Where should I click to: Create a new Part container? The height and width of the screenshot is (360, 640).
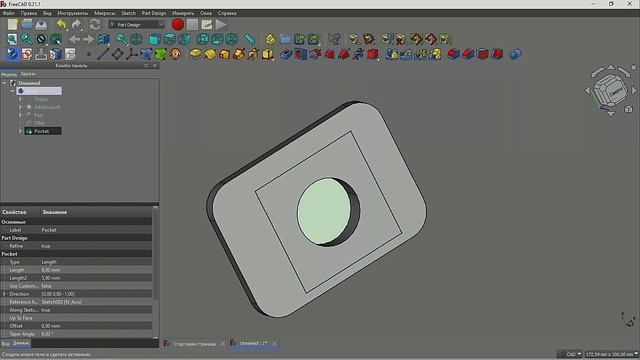click(271, 39)
